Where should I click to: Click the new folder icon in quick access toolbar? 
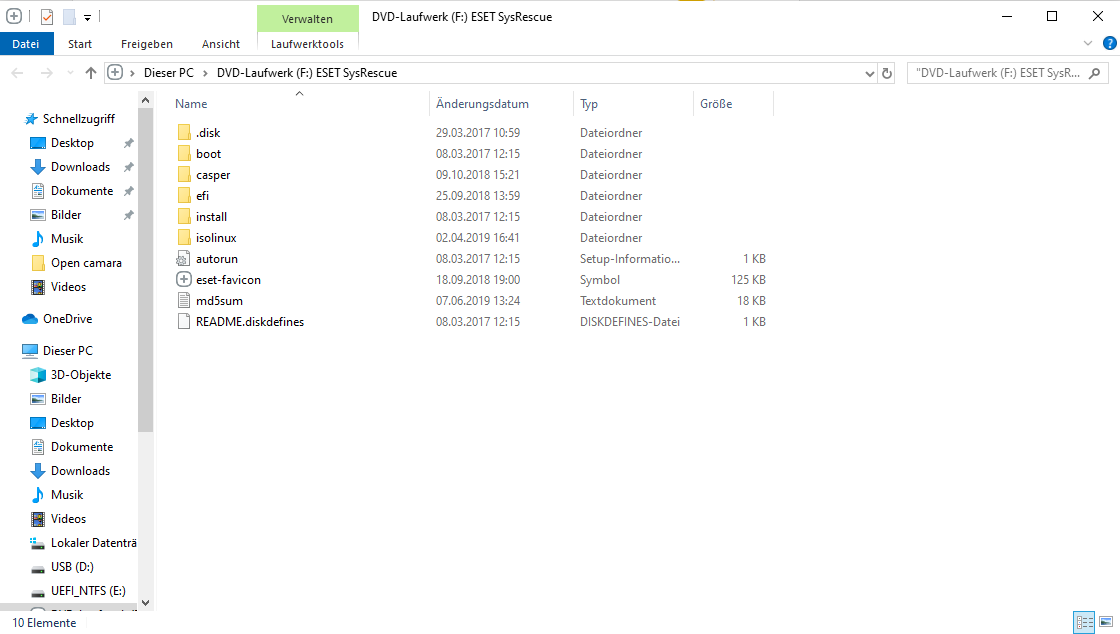(69, 16)
